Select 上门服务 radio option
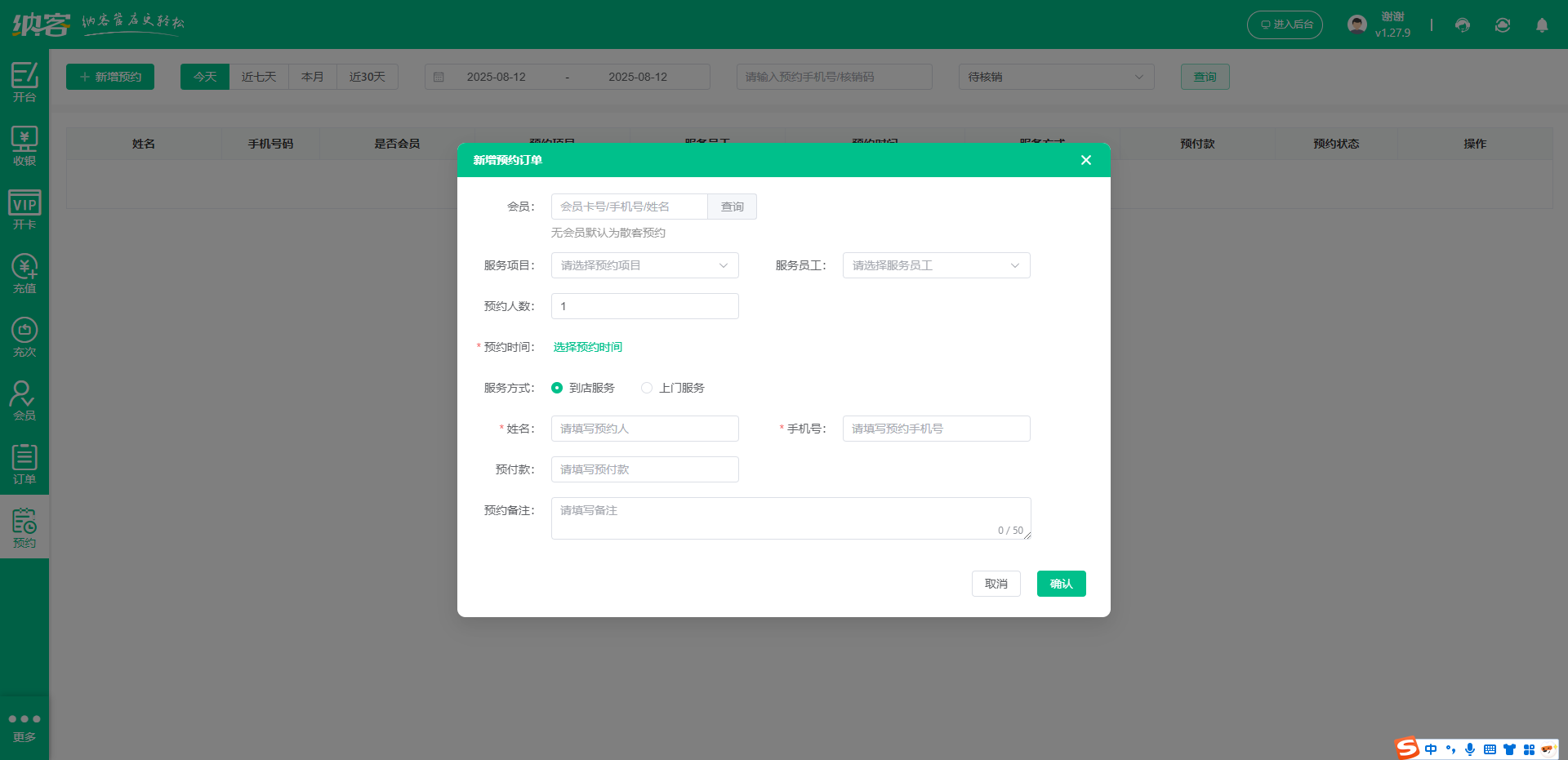This screenshot has height=760, width=1568. 647,388
